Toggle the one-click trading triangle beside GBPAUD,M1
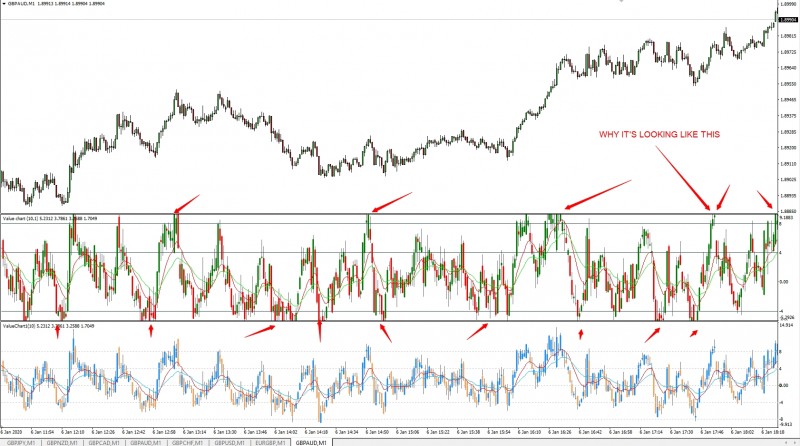This screenshot has height=446, width=800. click(x=3, y=3)
